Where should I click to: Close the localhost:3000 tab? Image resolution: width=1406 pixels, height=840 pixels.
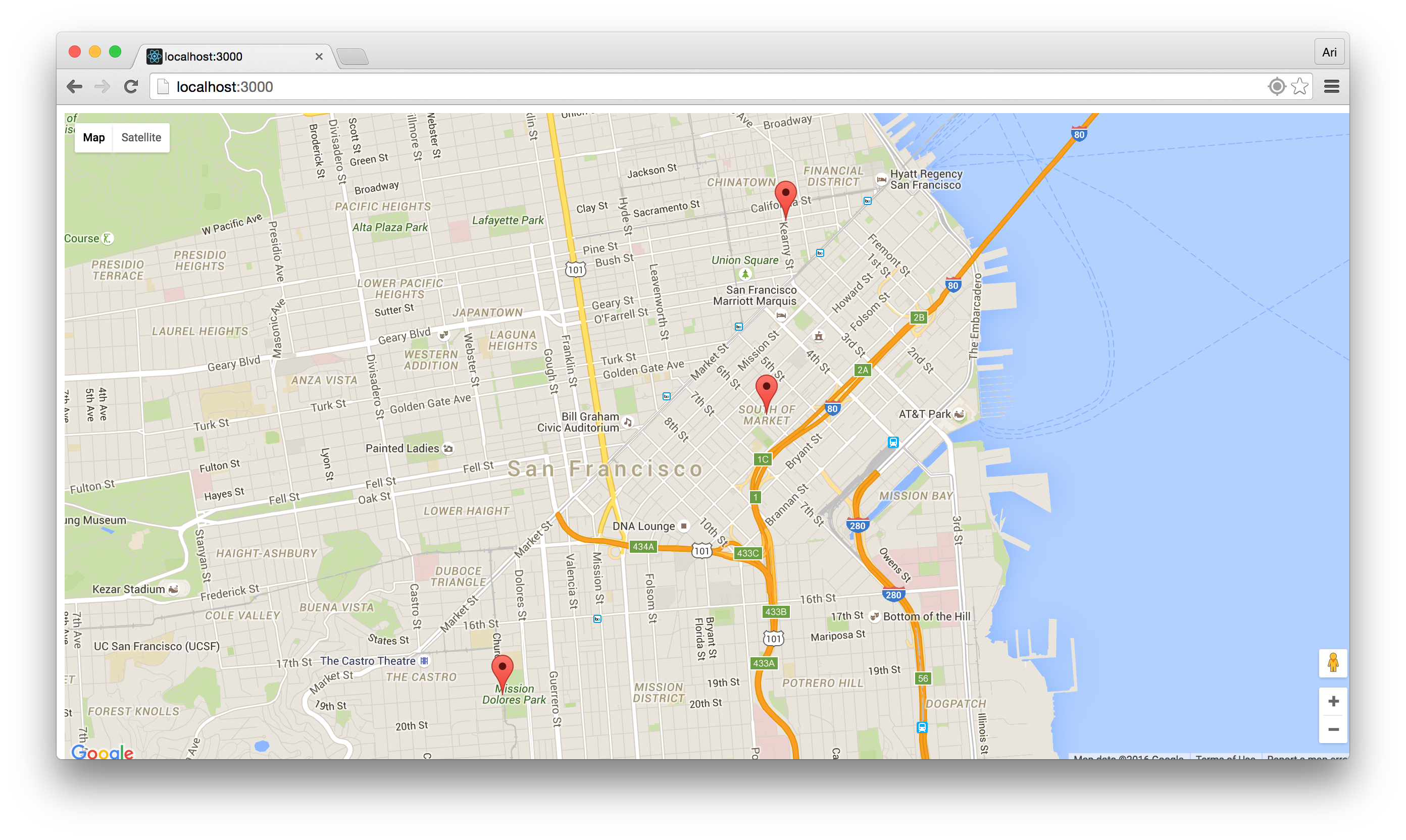319,57
